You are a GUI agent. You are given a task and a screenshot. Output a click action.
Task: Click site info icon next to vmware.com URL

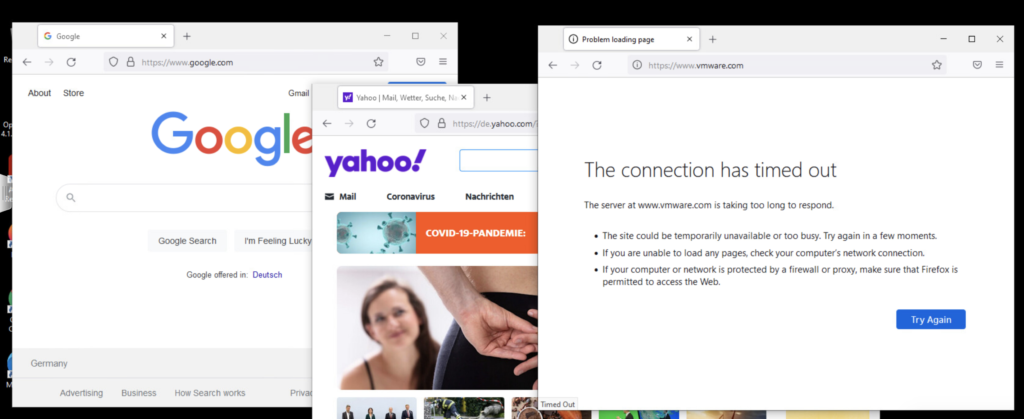point(637,65)
